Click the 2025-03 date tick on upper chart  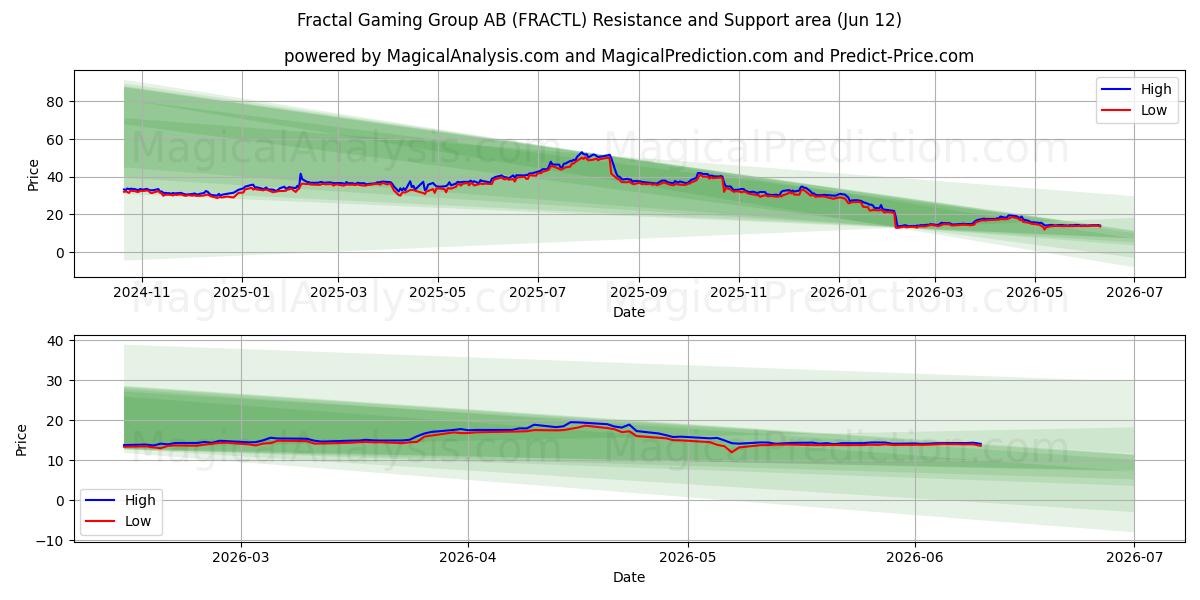pos(338,293)
